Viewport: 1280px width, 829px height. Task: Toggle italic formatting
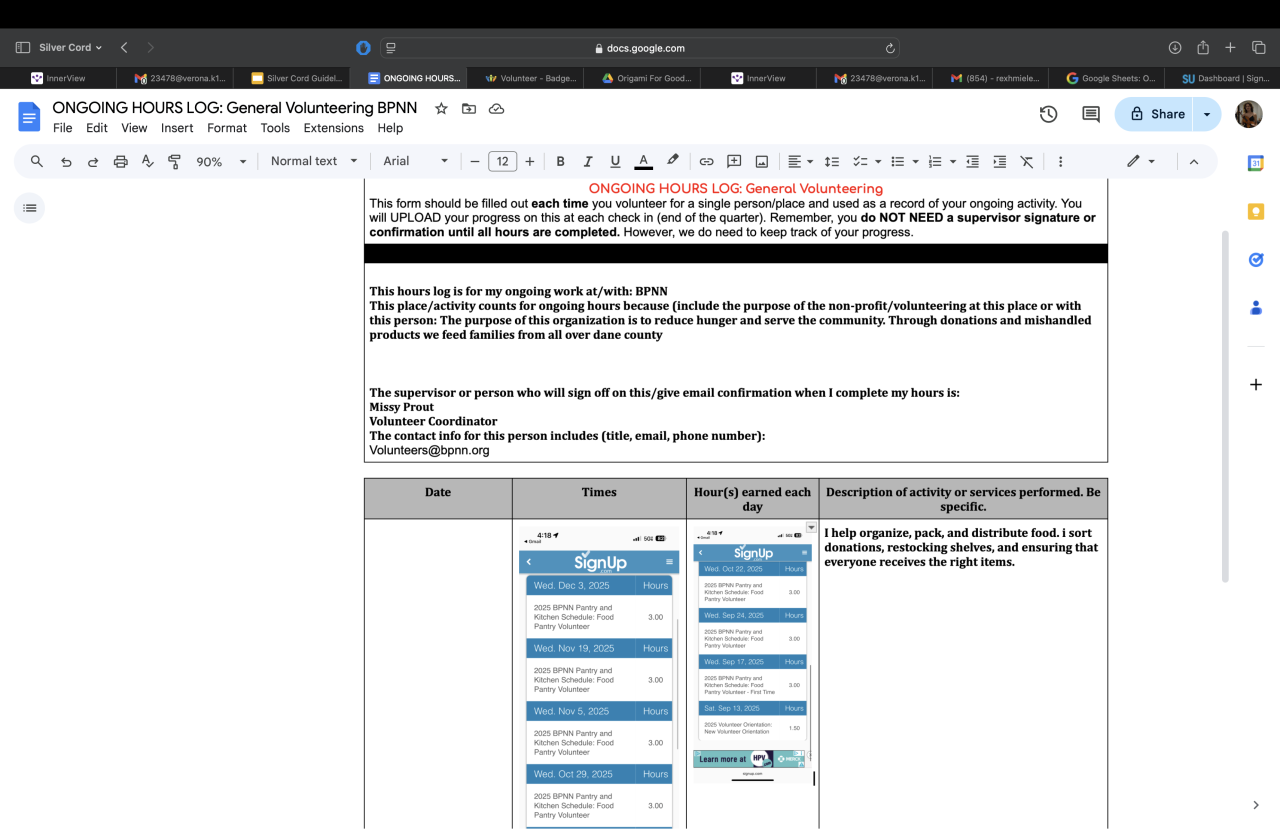click(x=588, y=161)
